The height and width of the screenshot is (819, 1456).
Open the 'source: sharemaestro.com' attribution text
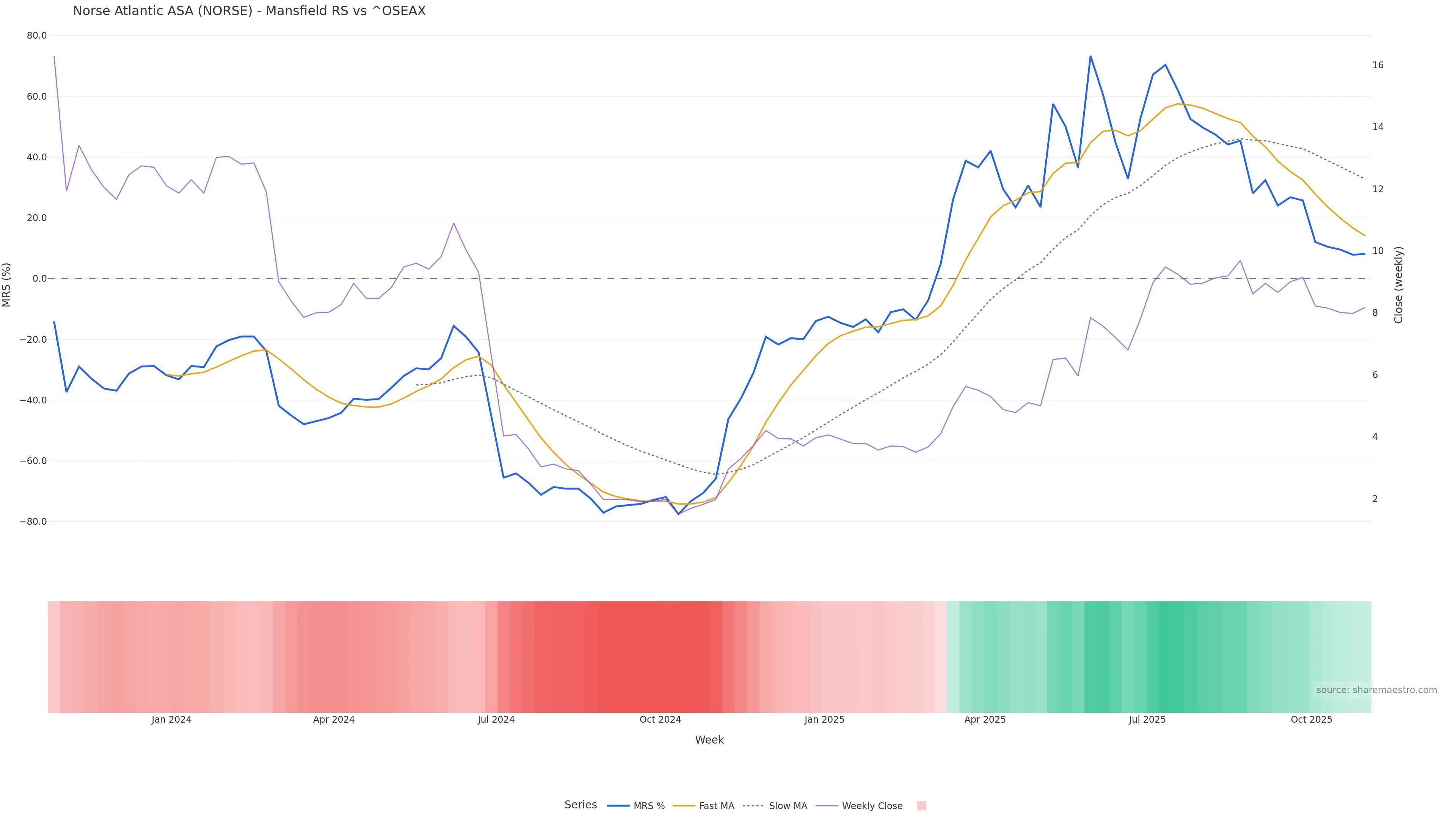point(1376,690)
